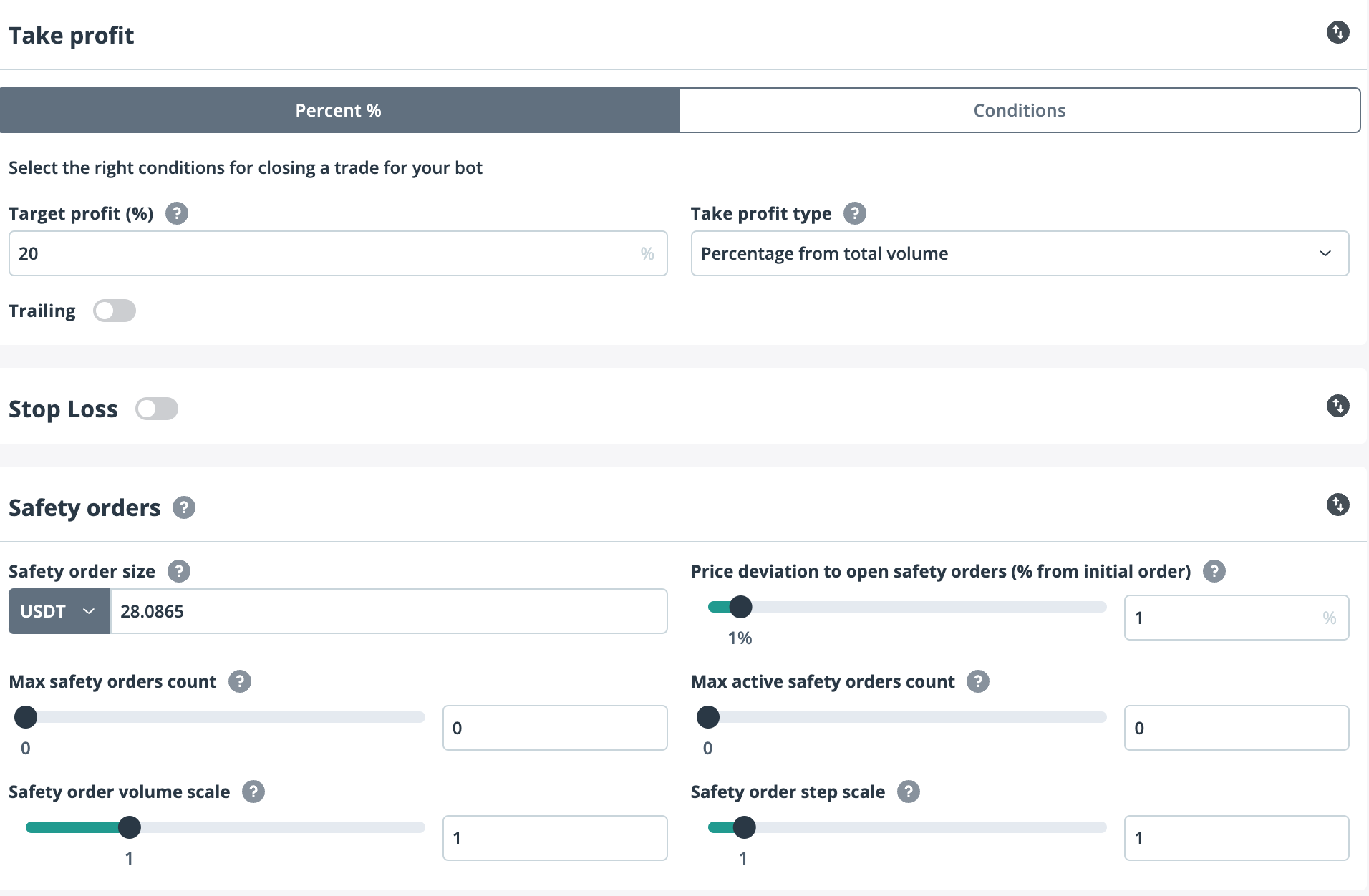Click the Safety orders section swap icon
Viewport: 1369px width, 896px height.
[x=1337, y=505]
